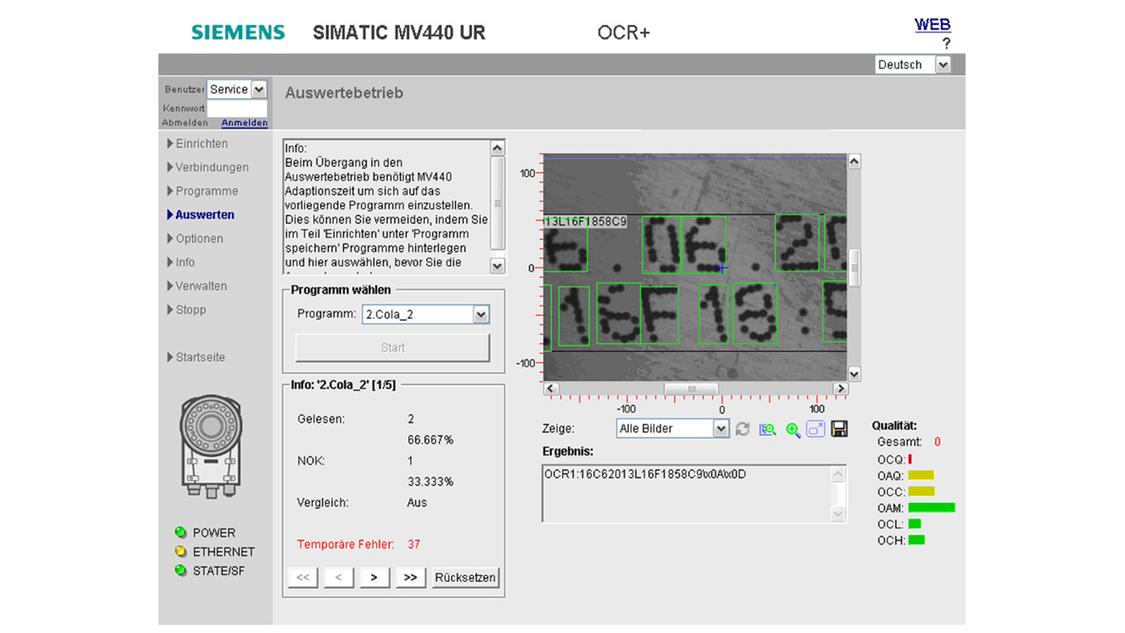Click the refresh image icon next to Alle Bilder

point(743,429)
